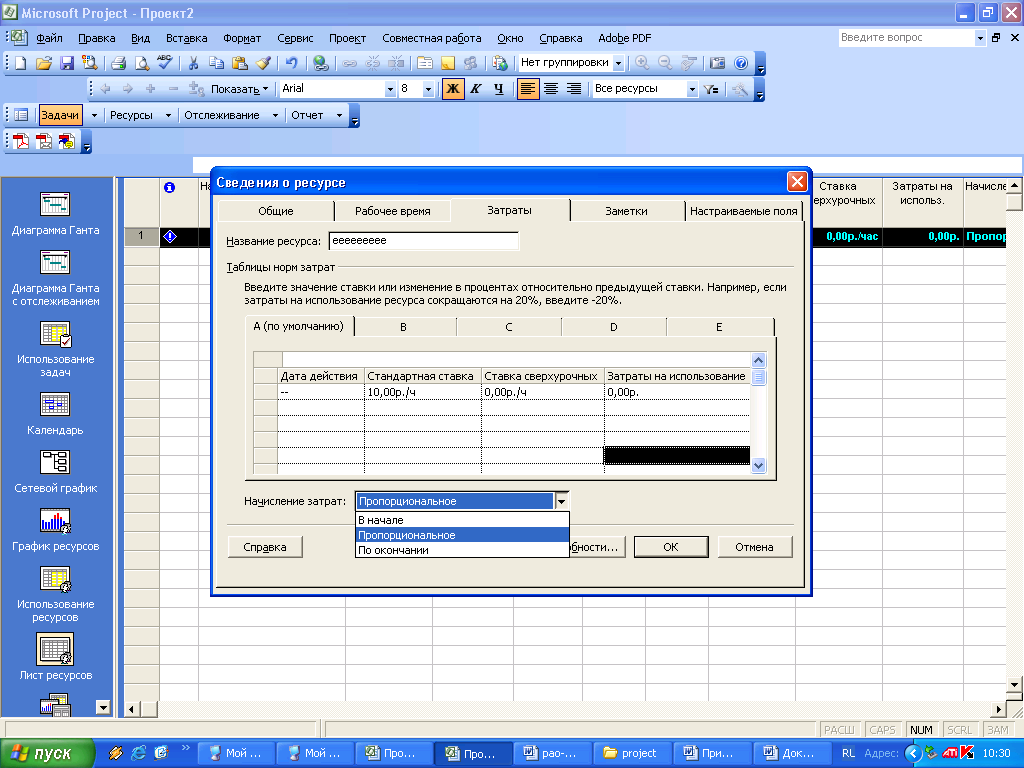Screen dimensions: 1024x768
Task: Undo last action icon
Action: pos(291,63)
